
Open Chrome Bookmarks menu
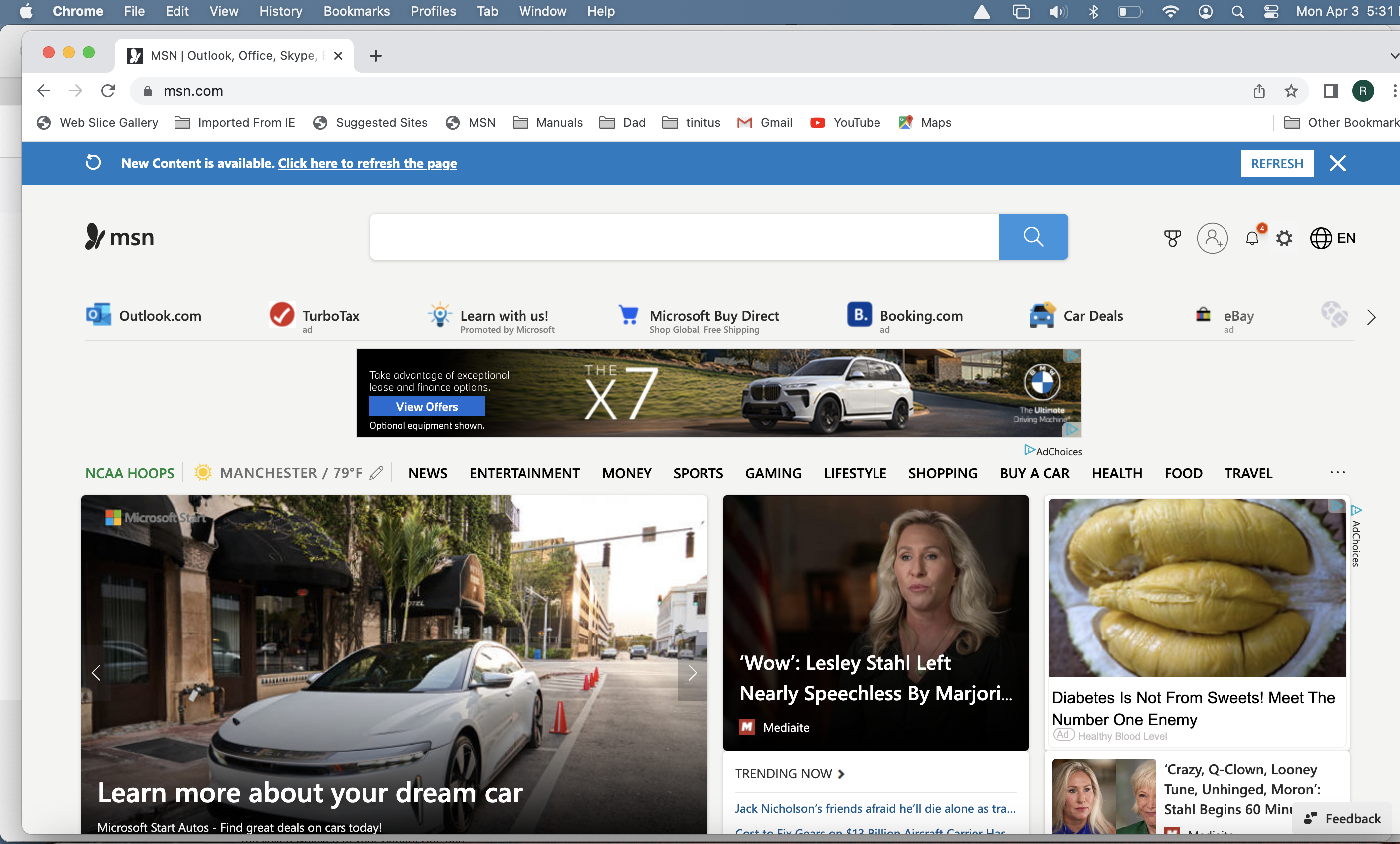[356, 11]
